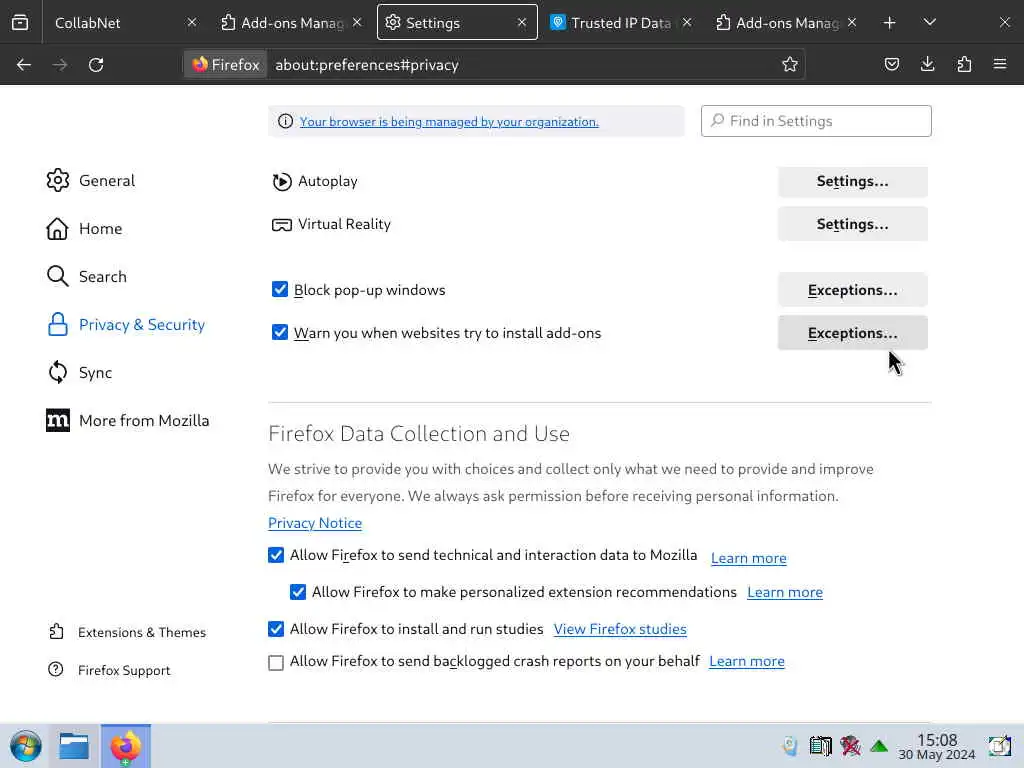Open the Extensions toolbar icon

point(964,64)
